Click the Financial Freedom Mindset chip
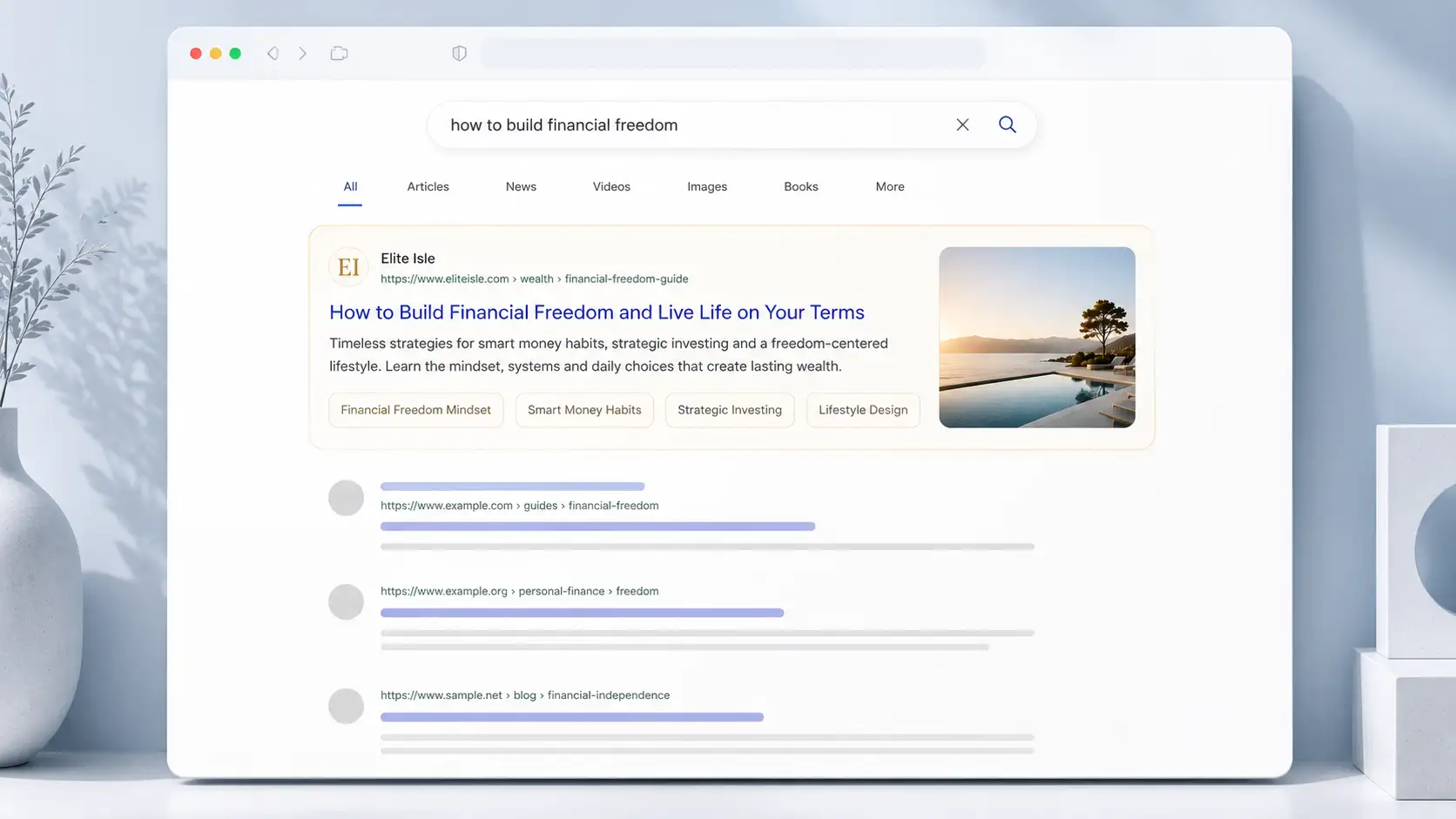The width and height of the screenshot is (1456, 819). tap(416, 410)
